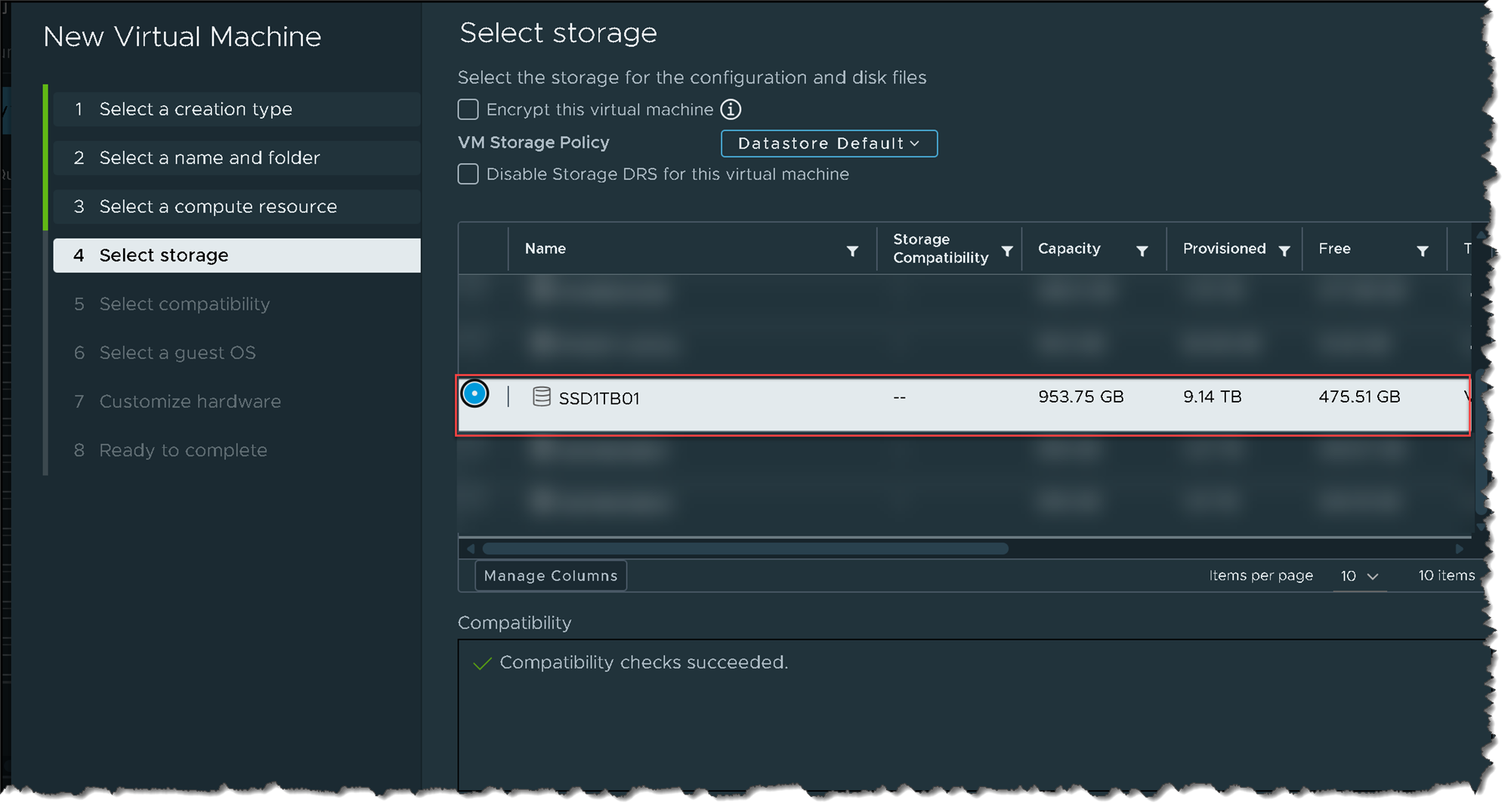The width and height of the screenshot is (1511, 812).
Task: Click the horizontal scrollbar of datastore table
Action: click(x=744, y=548)
